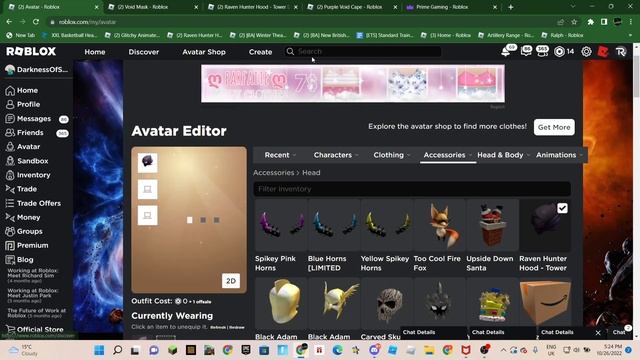The image size is (640, 360).
Task: Click the Roblox search box
Action: point(363,51)
